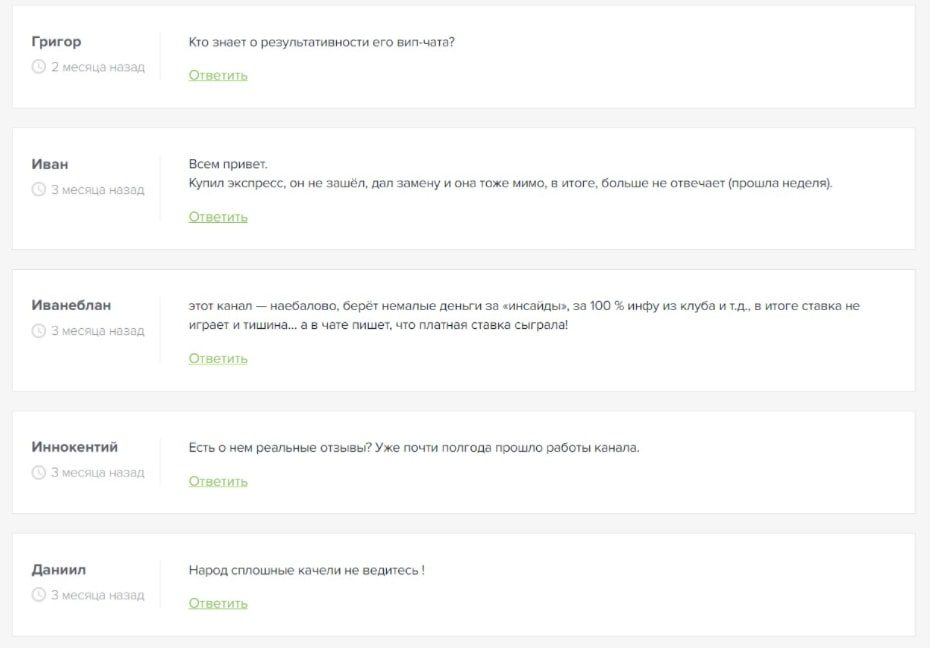Reply to Григор's comment via Ответить
This screenshot has width=932, height=648.
(218, 76)
